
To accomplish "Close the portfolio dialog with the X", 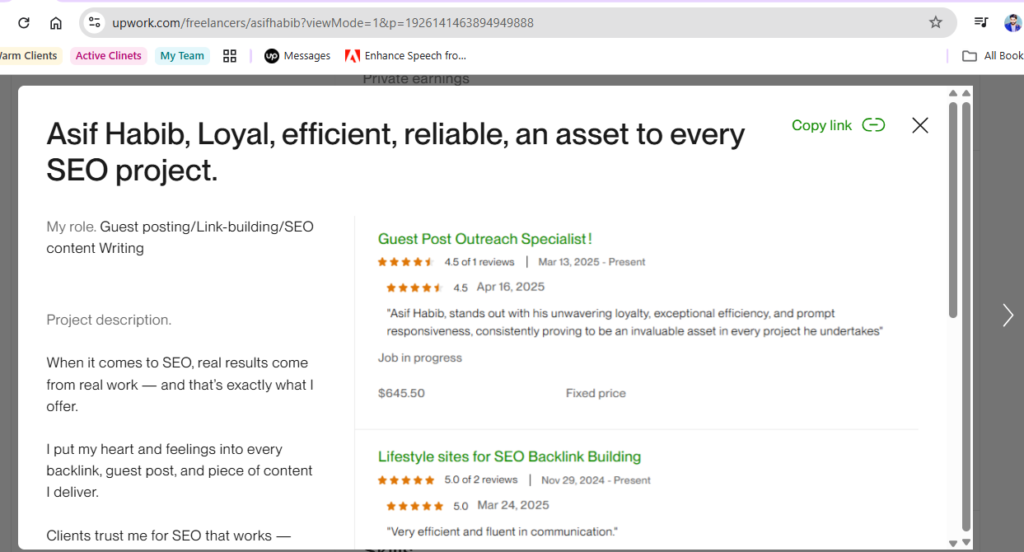I will pos(920,125).
